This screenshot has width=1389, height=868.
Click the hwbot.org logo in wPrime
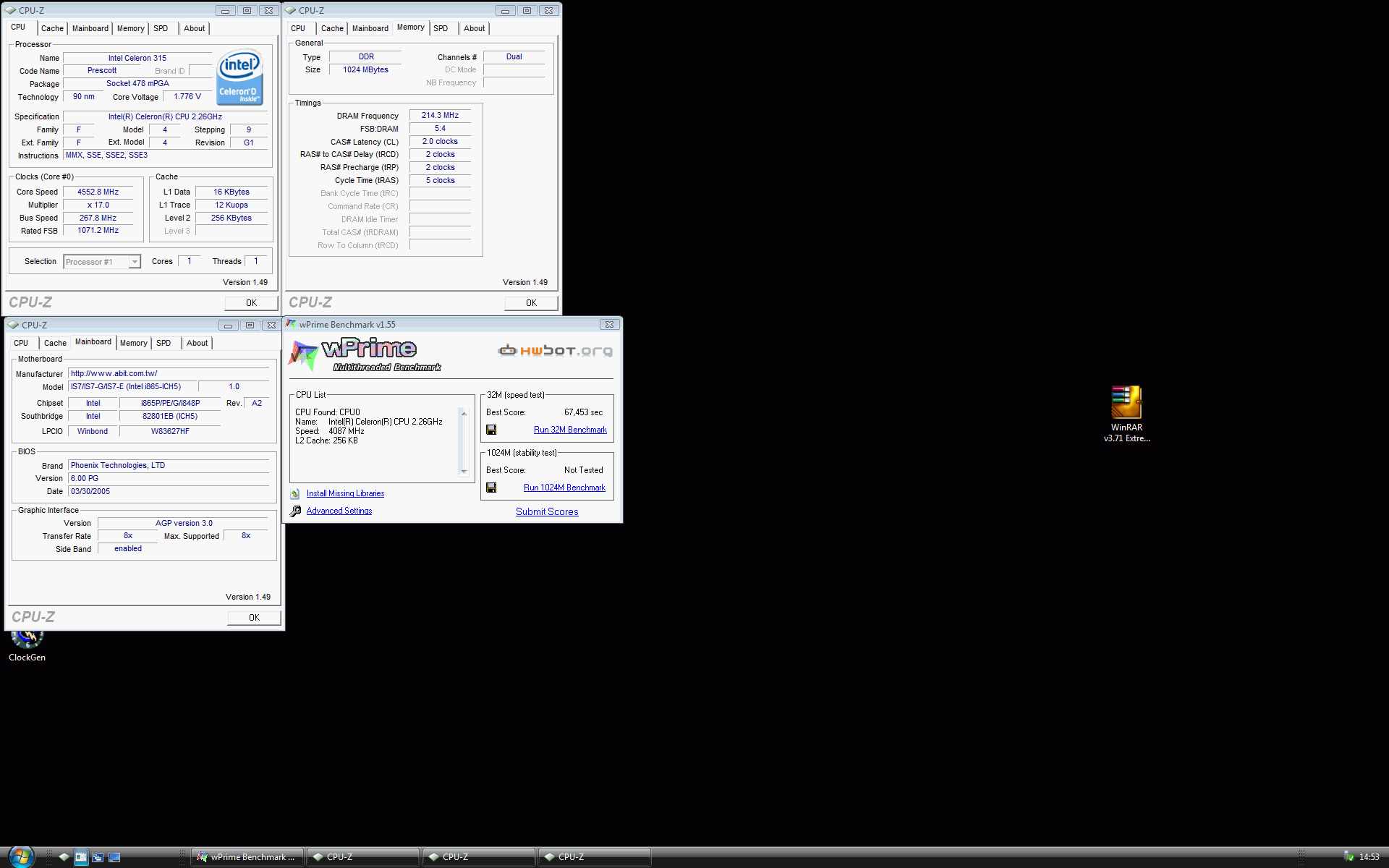(x=555, y=351)
